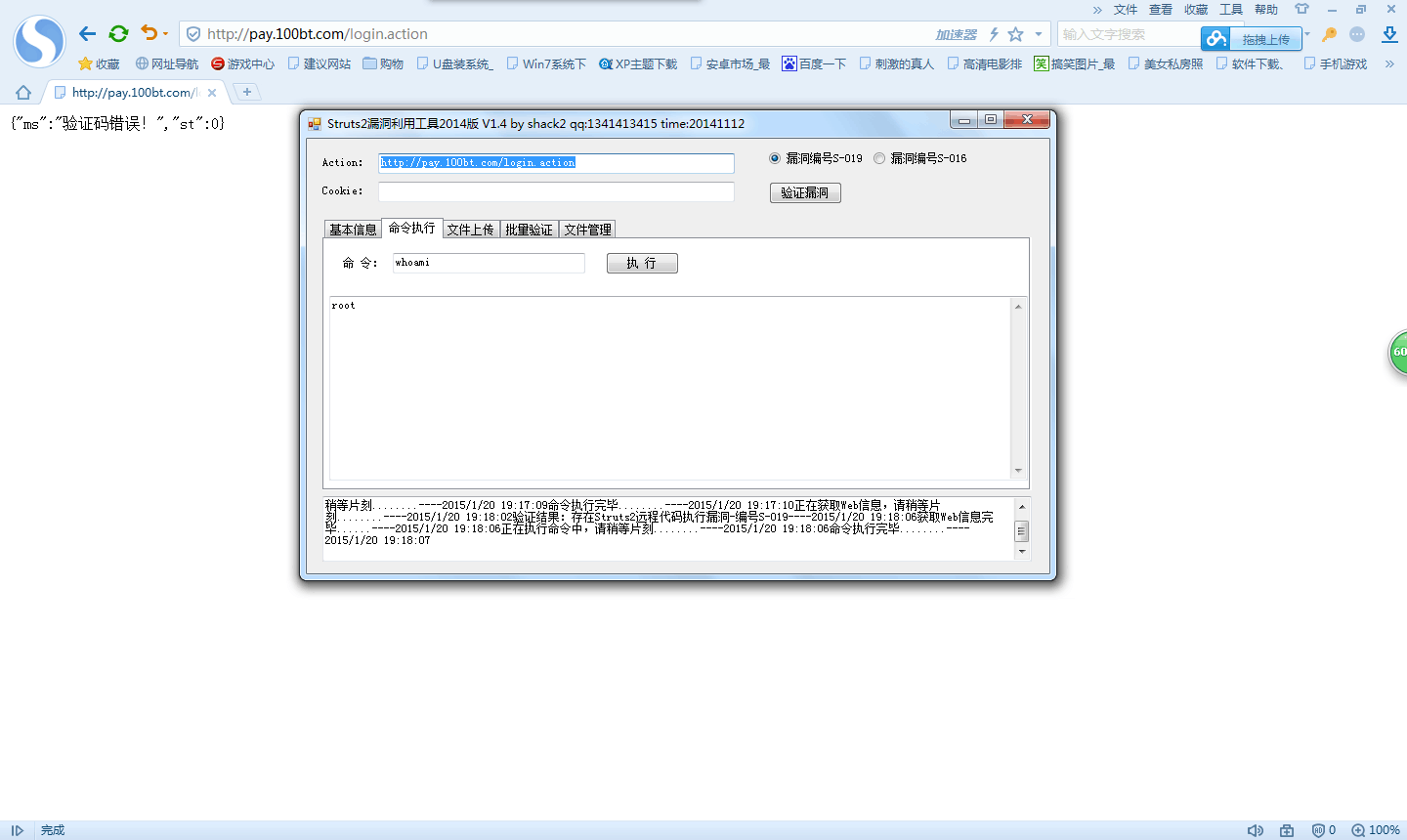The width and height of the screenshot is (1407, 840).
Task: Open address bar dropdown arrow
Action: [x=1038, y=34]
